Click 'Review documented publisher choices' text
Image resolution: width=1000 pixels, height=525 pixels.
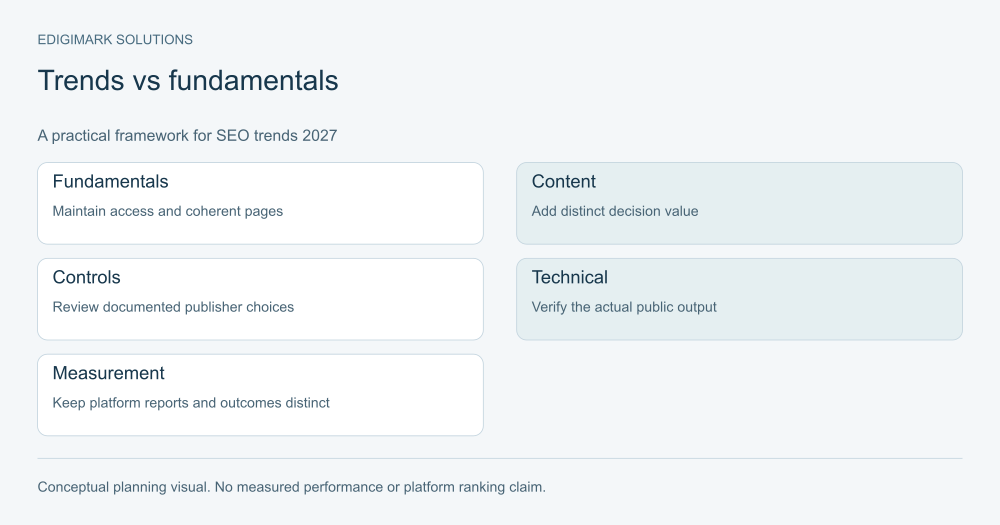click(x=173, y=307)
